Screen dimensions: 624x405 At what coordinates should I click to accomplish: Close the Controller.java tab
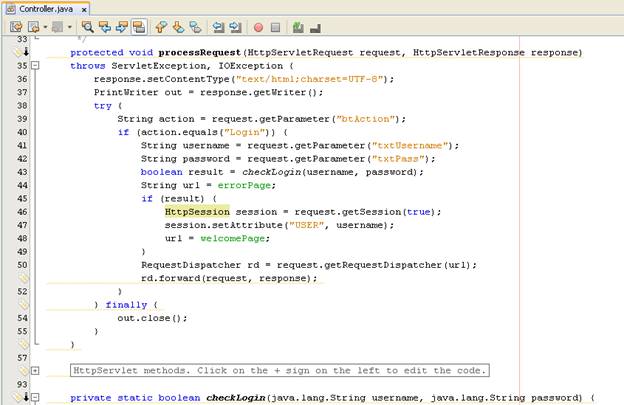(x=84, y=9)
